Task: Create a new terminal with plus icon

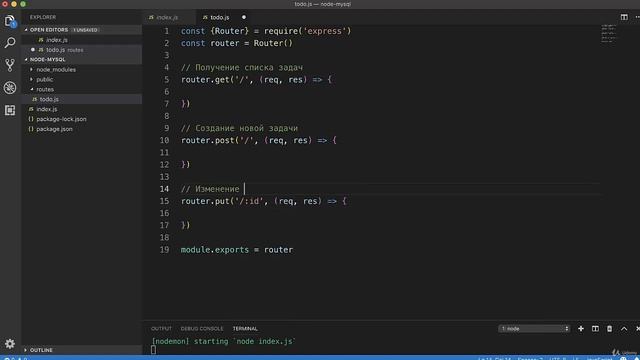Action: point(580,329)
